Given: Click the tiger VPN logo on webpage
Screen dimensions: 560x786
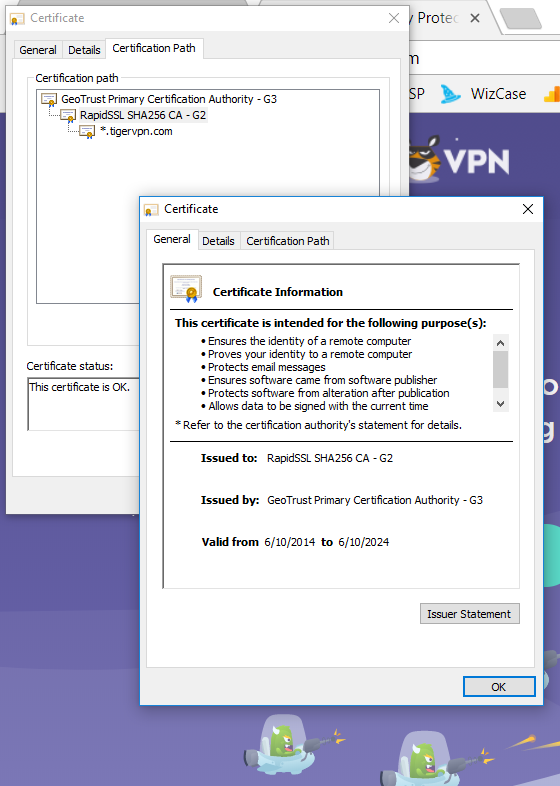Looking at the screenshot, I should (459, 160).
